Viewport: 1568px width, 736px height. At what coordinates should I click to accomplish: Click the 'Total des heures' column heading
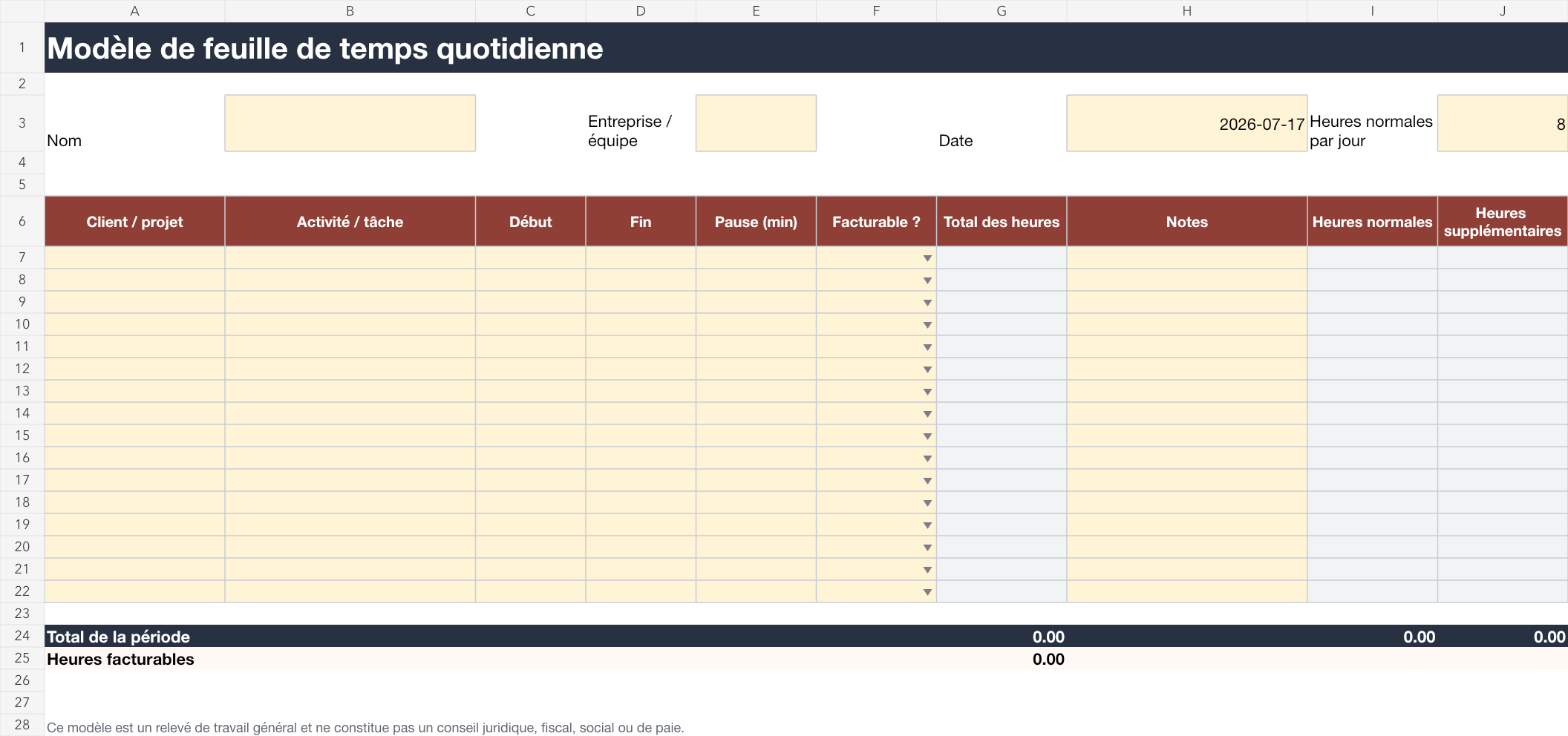click(x=1002, y=222)
